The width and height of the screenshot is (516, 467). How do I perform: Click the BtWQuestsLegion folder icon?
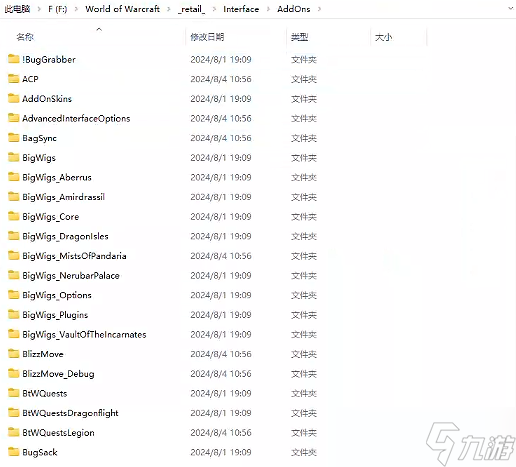[x=13, y=432]
